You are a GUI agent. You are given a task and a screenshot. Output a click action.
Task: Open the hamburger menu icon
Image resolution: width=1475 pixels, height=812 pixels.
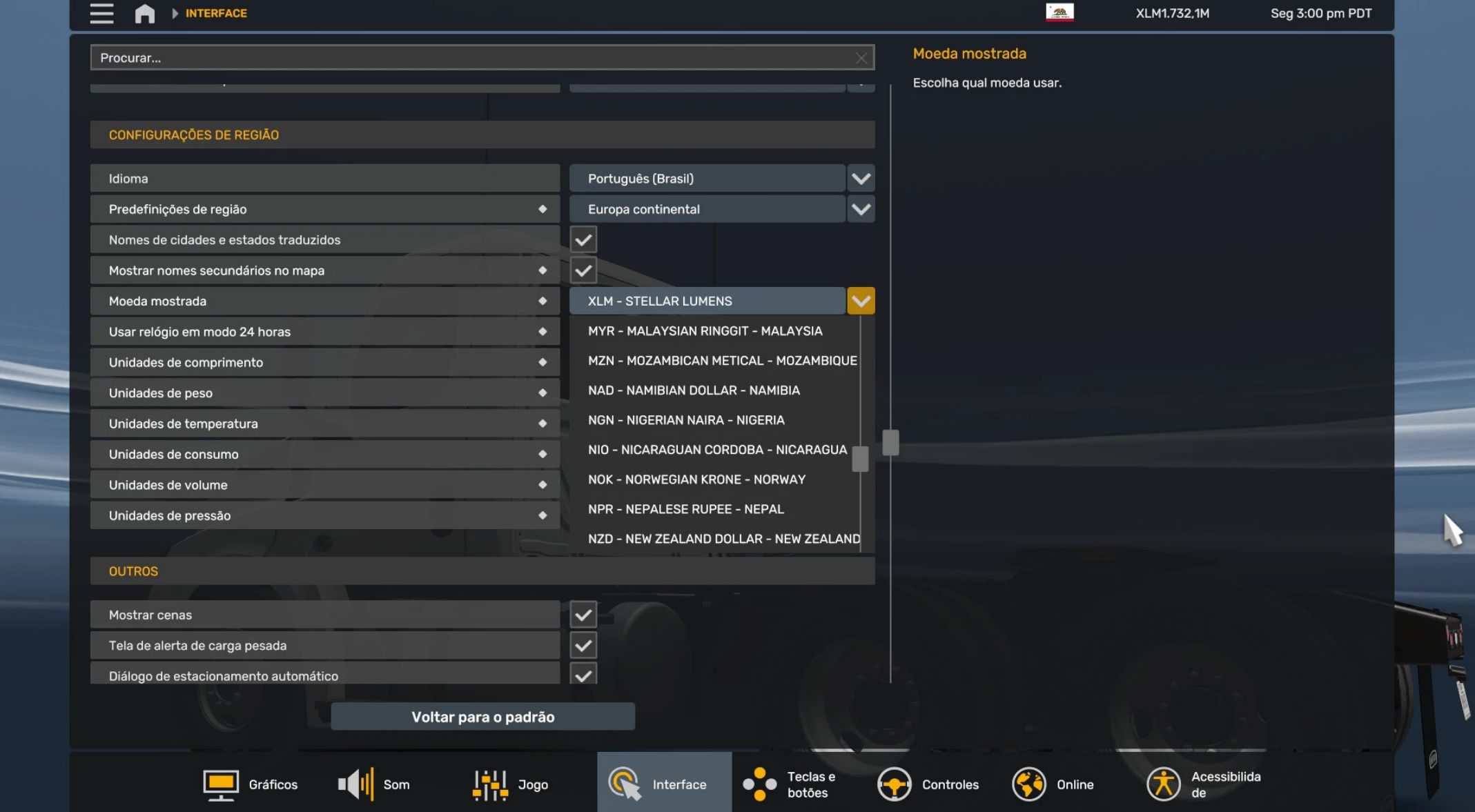tap(101, 13)
